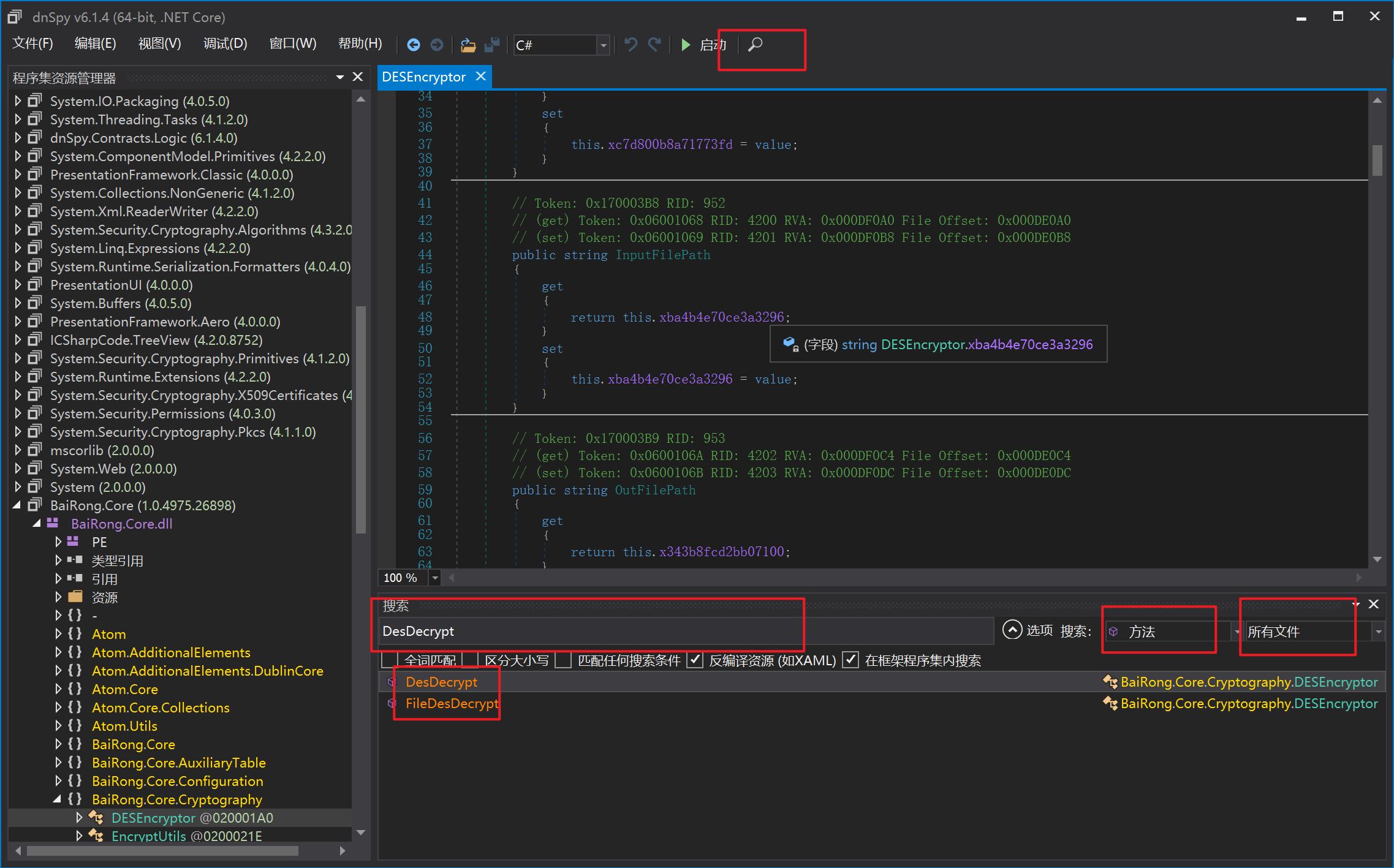This screenshot has width=1394, height=868.
Task: Open the 100 % zoom dropdown
Action: tap(434, 578)
